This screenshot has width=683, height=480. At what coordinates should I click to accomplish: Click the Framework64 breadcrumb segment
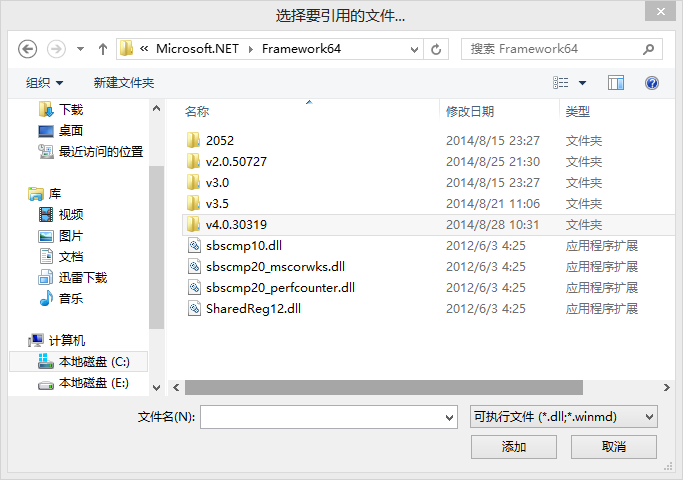point(301,49)
